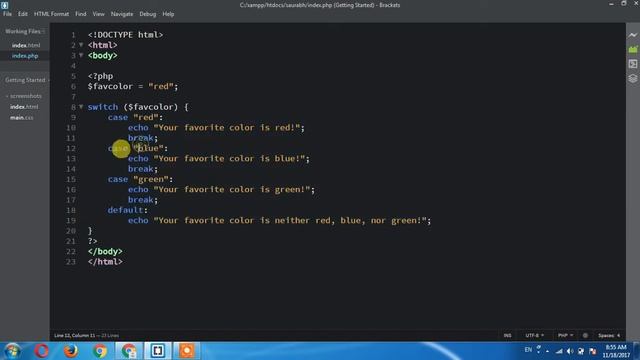Click the closing </html> tag on line 23
640x360 pixels.
click(105, 262)
